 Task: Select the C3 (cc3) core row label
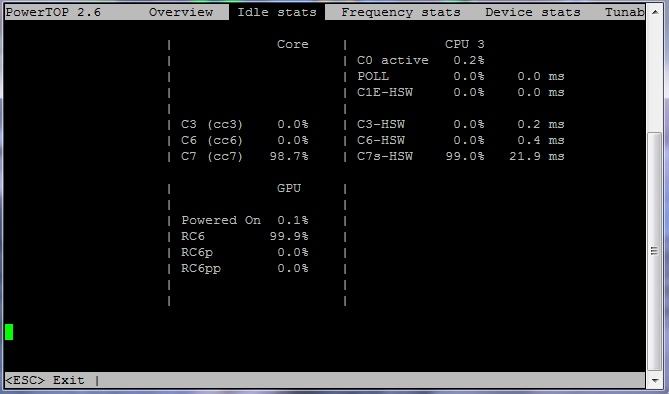coord(212,124)
